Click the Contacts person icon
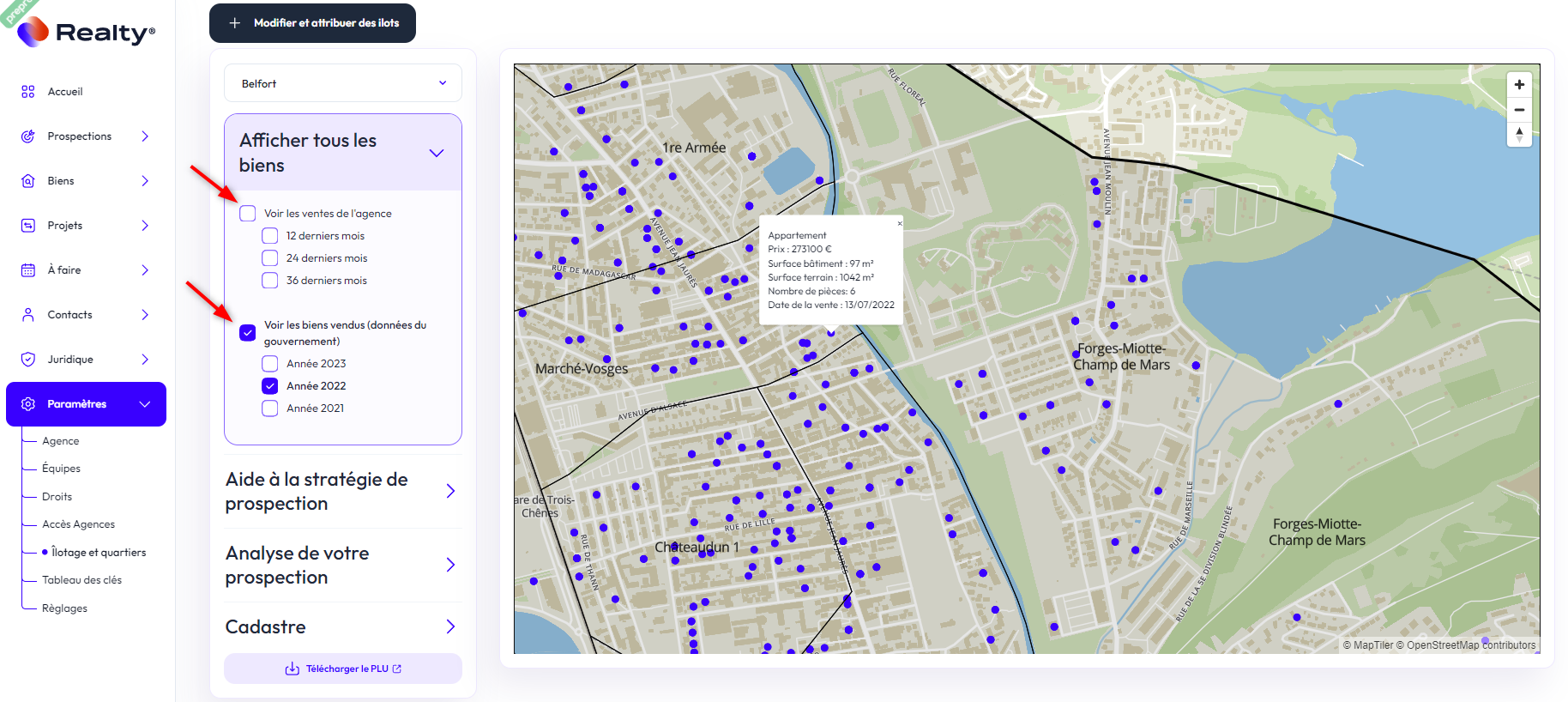Viewport: 1568px width, 702px height. click(x=28, y=315)
